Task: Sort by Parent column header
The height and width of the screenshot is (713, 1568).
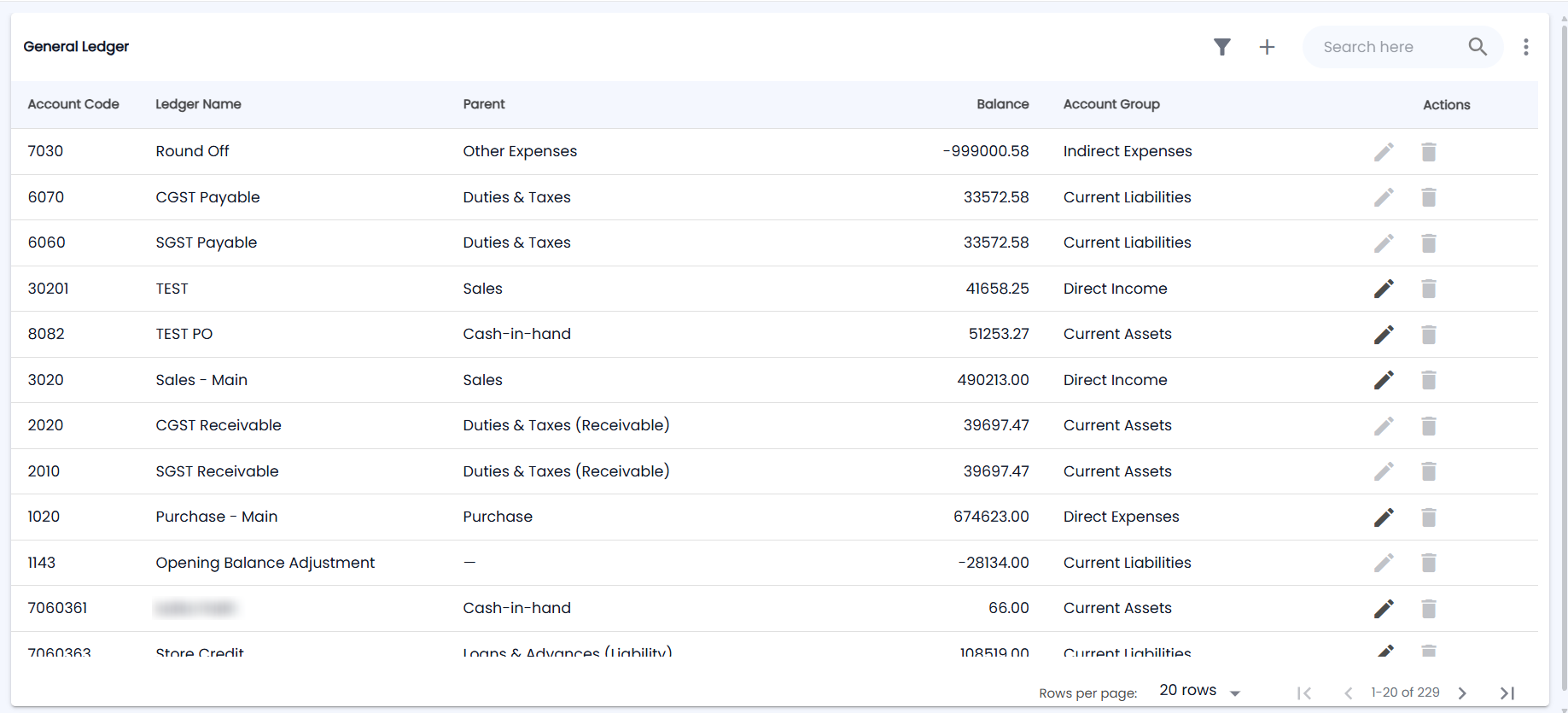Action: (x=484, y=104)
